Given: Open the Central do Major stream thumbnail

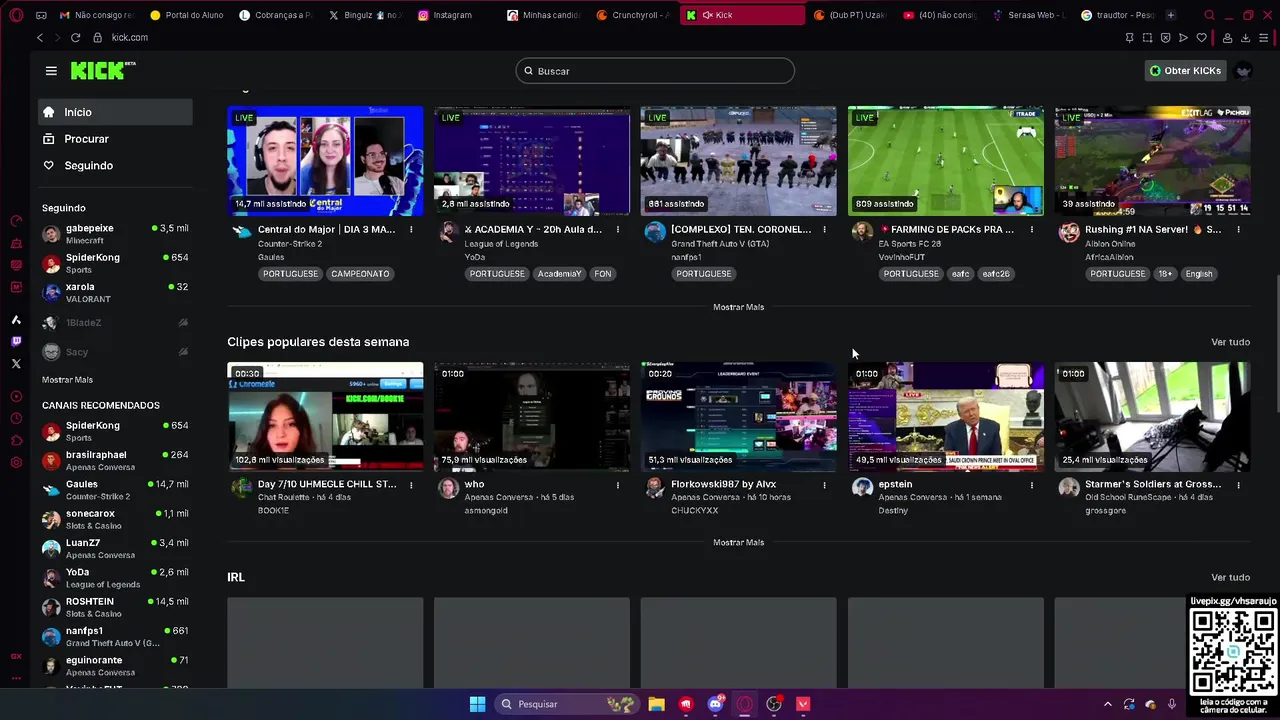Looking at the screenshot, I should tap(325, 161).
